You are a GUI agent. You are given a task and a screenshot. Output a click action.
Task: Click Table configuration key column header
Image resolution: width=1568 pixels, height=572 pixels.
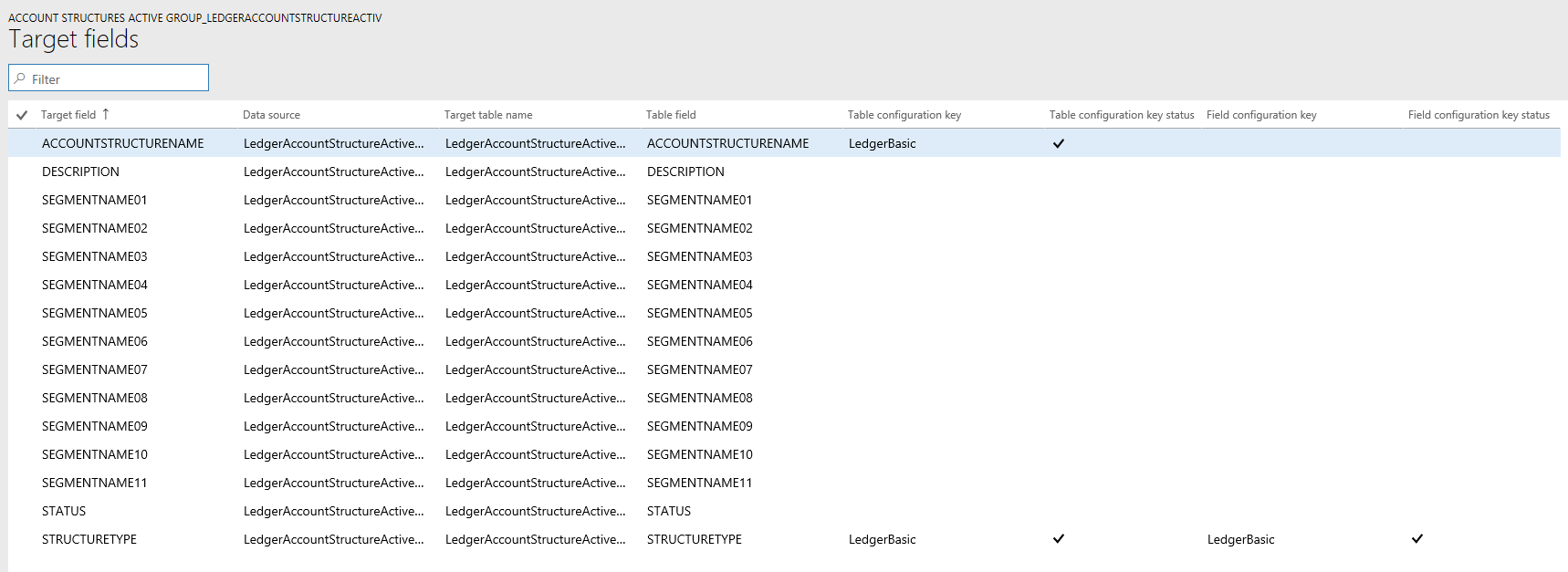(904, 115)
